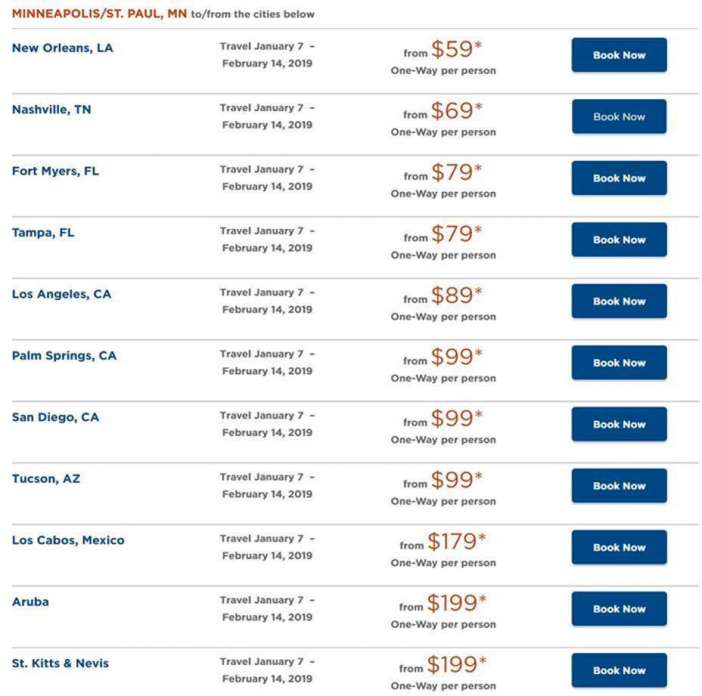Select the Fort Myers, FL city link
The width and height of the screenshot is (702, 696).
coord(55,171)
